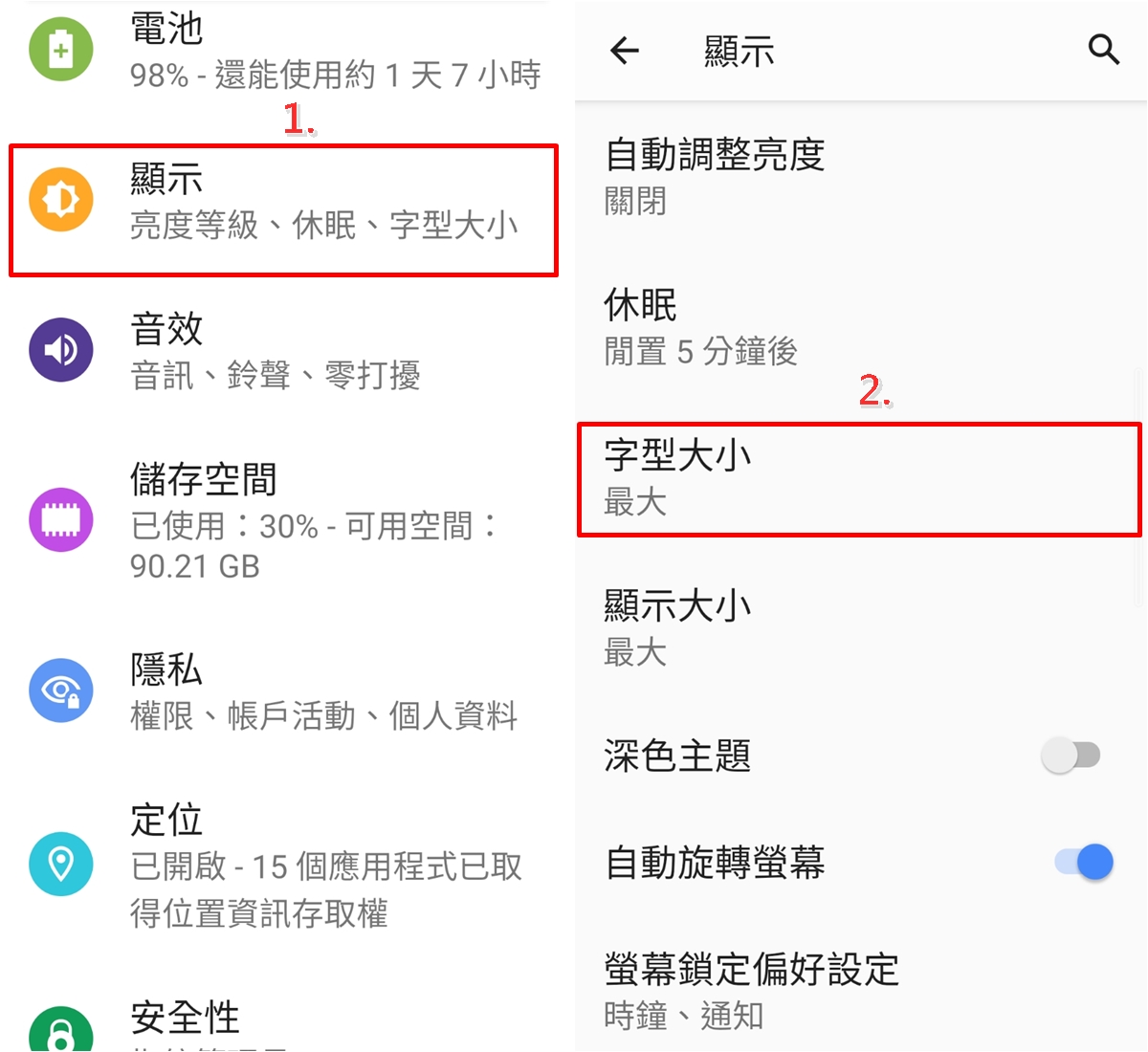Tap the blue privacy eye icon

click(x=61, y=690)
